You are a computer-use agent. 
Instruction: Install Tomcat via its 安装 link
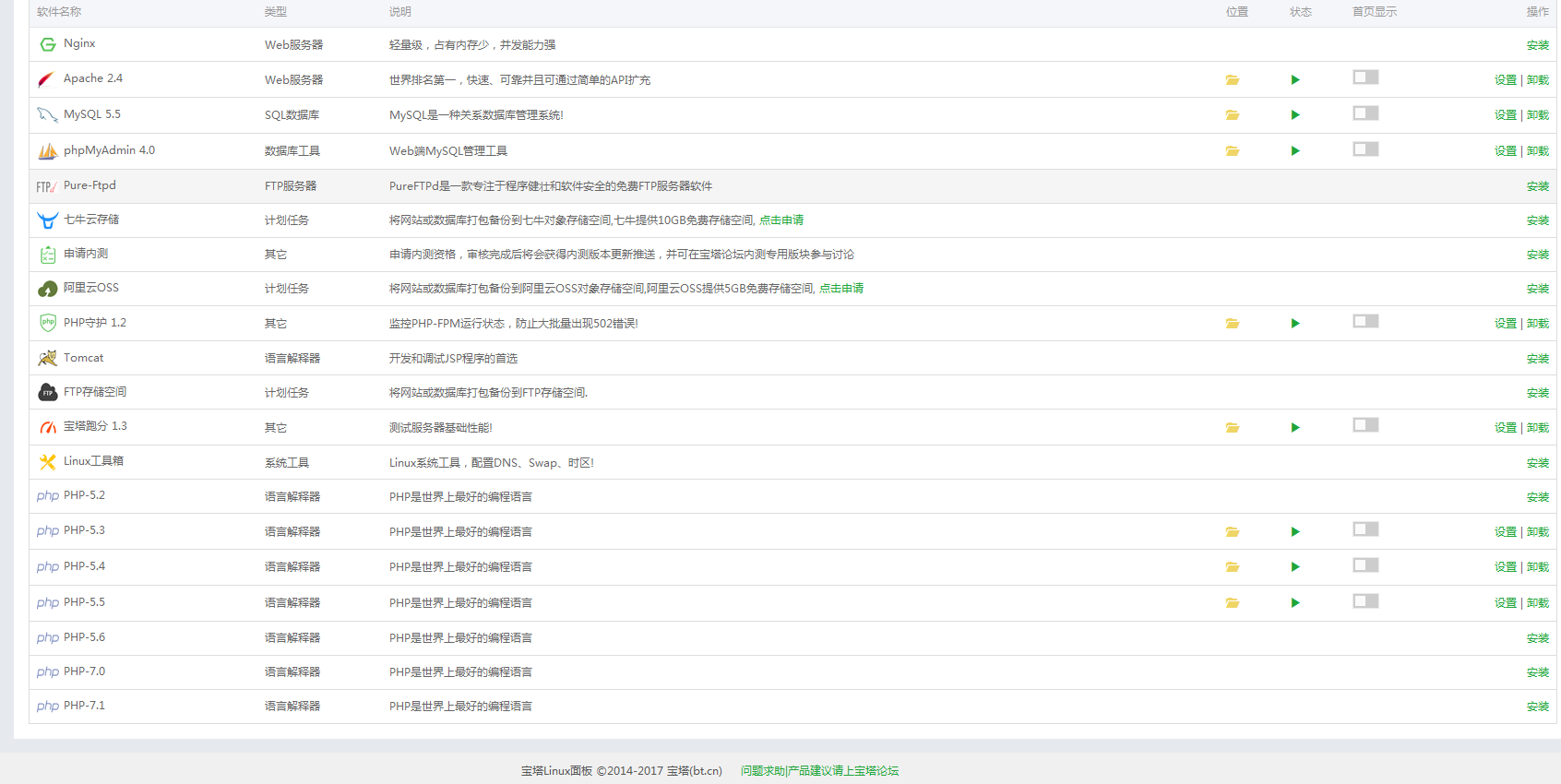coord(1538,359)
